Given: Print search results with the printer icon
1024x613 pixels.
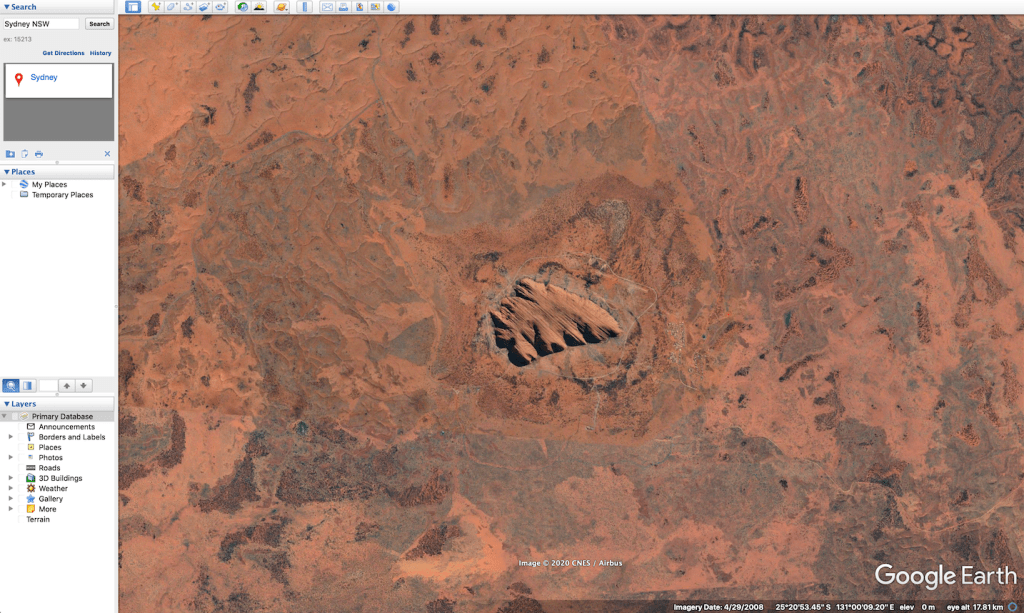Looking at the screenshot, I should point(39,154).
